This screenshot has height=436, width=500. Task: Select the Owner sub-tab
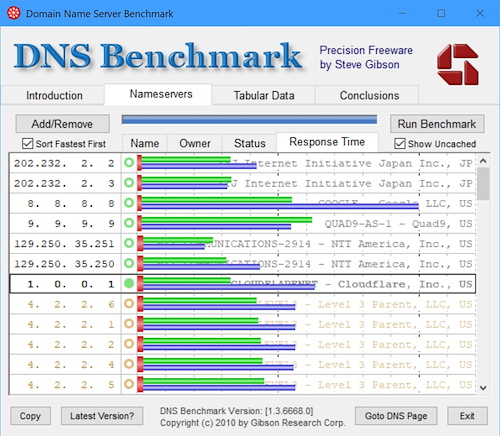(195, 143)
